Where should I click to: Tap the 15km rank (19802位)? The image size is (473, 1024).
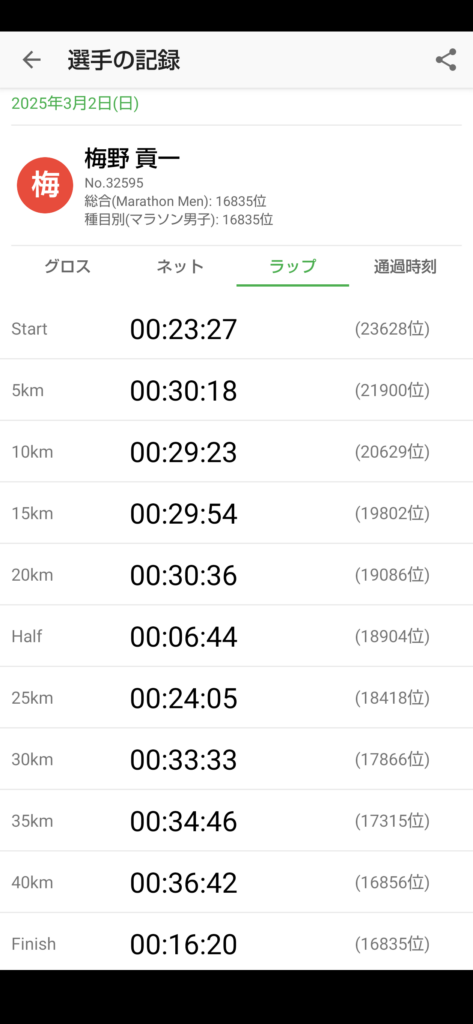pyautogui.click(x=393, y=513)
